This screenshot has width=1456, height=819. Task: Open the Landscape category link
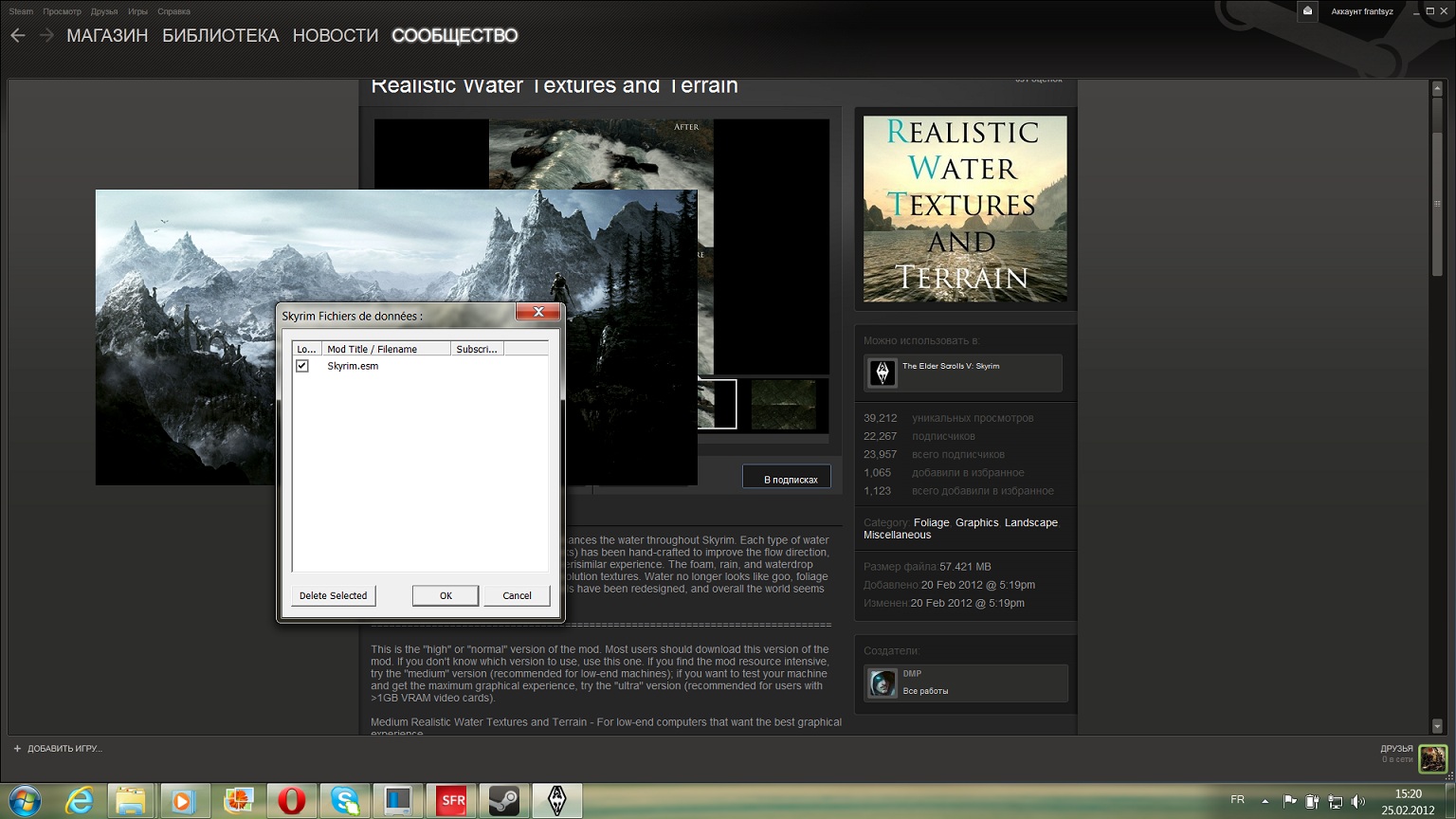click(1031, 523)
